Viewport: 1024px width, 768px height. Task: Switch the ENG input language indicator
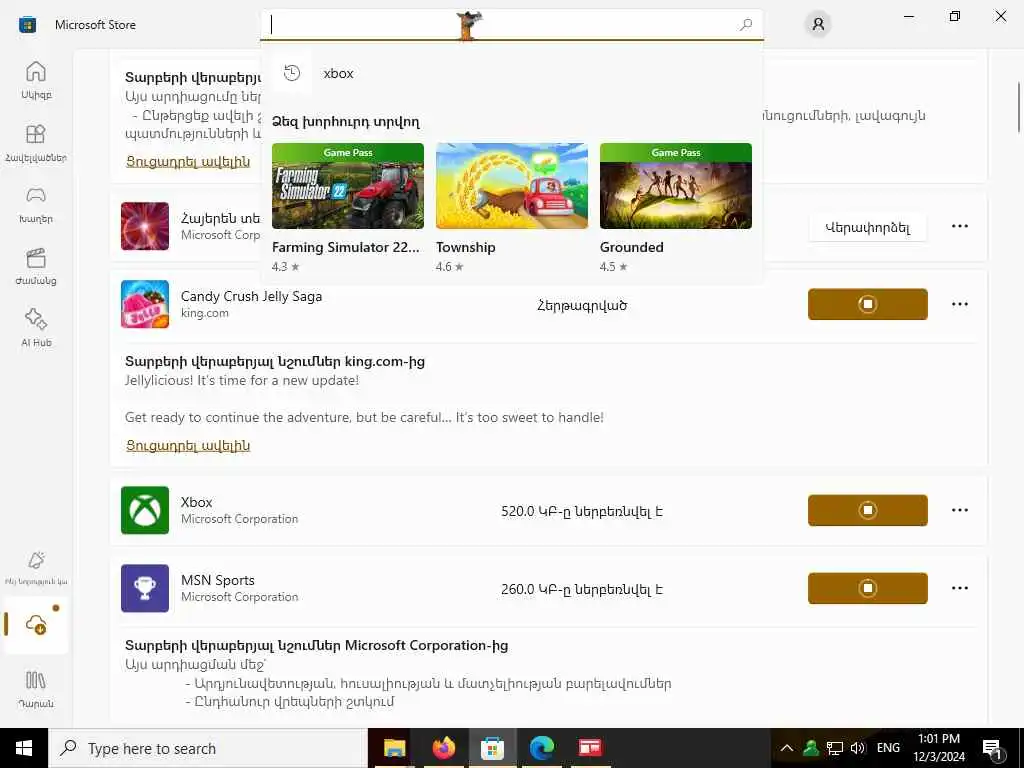888,748
